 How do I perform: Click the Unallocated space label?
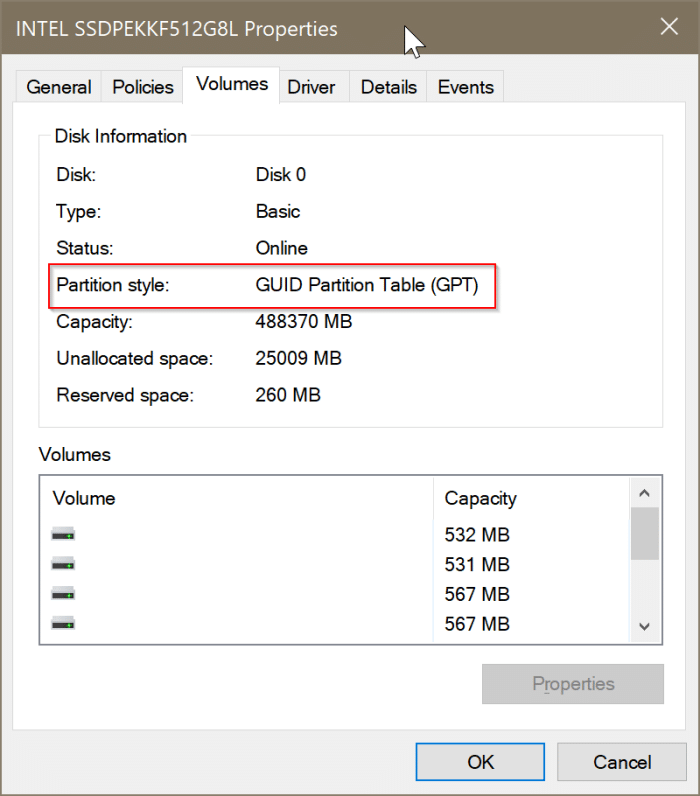[x=135, y=358]
